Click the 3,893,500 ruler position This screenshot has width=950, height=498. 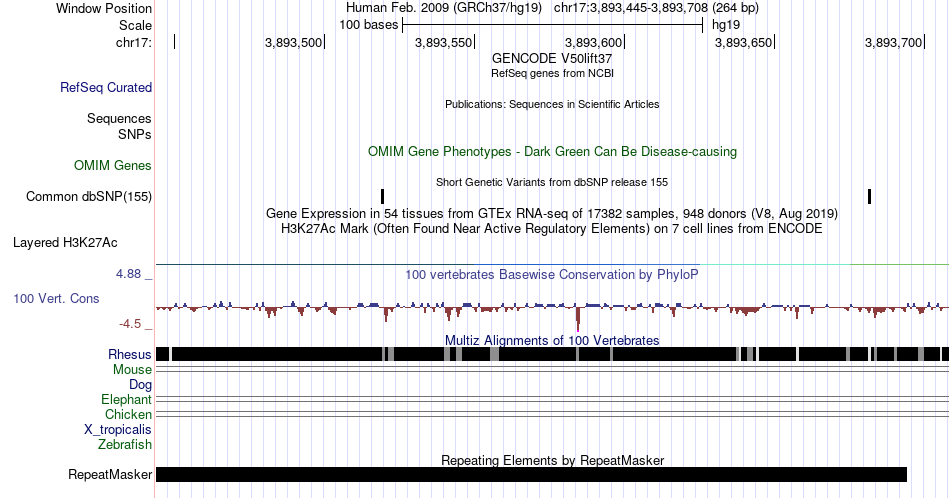(x=293, y=42)
